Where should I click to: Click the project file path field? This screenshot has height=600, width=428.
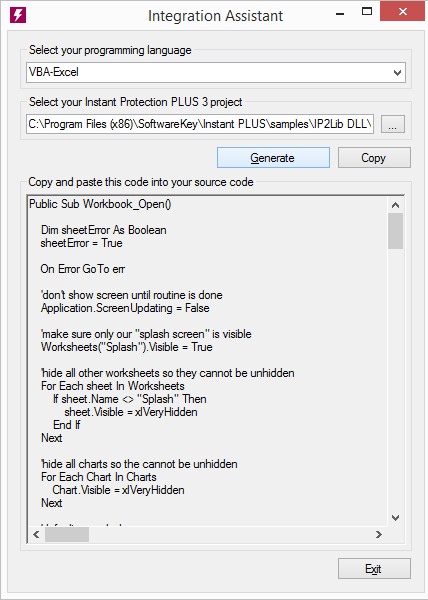click(200, 124)
